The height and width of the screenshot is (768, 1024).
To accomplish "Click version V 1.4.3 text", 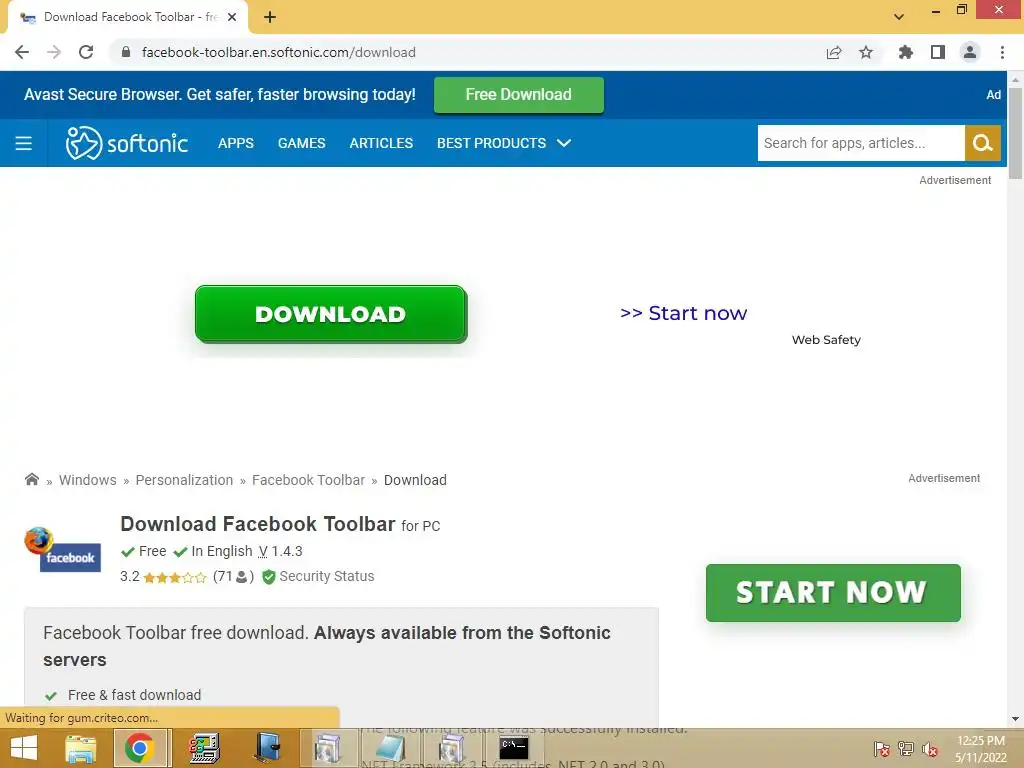I will click(280, 551).
